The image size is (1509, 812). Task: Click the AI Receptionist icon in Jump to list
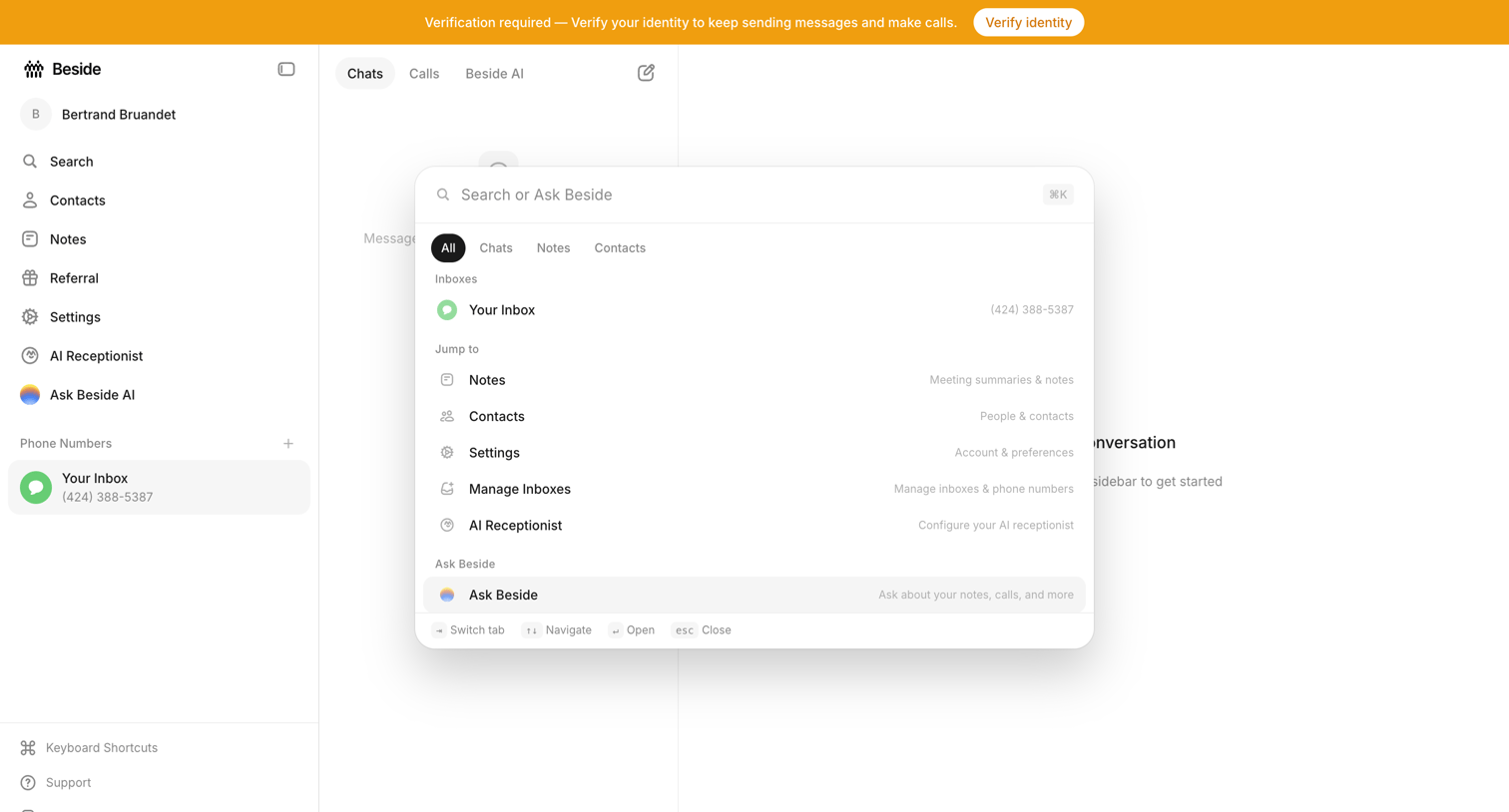point(447,526)
